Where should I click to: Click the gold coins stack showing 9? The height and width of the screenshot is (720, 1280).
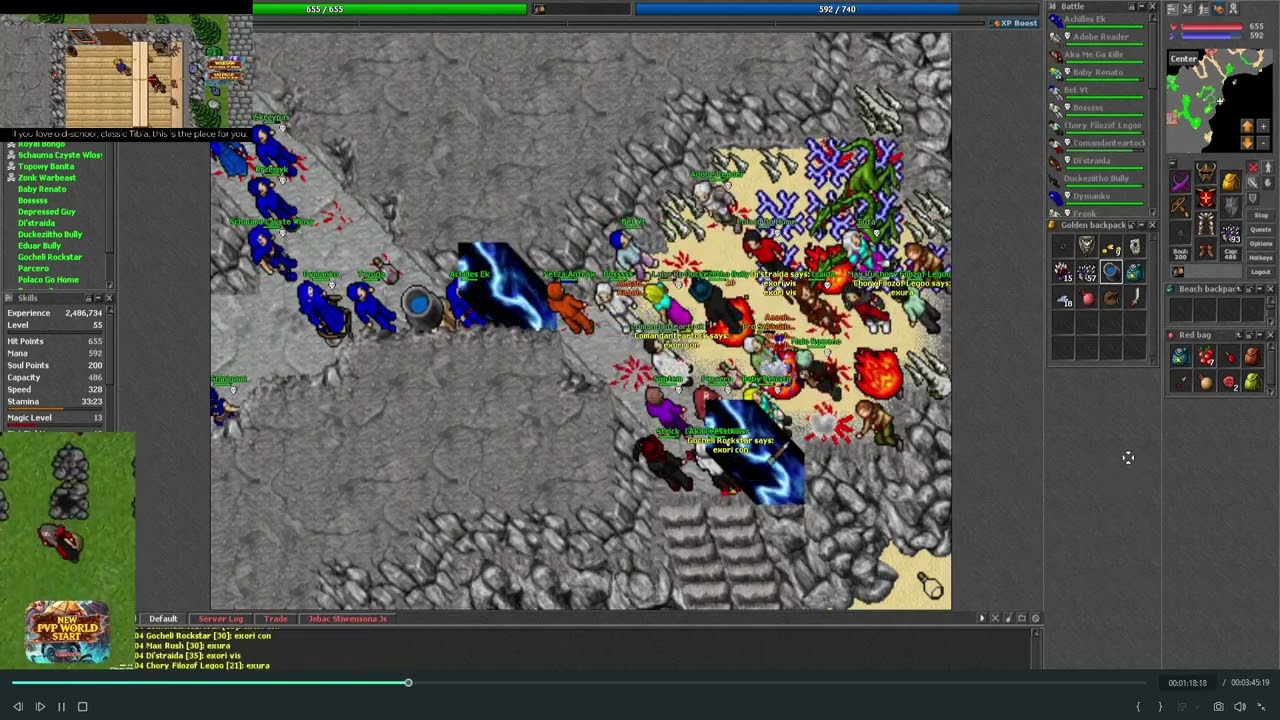point(1111,246)
